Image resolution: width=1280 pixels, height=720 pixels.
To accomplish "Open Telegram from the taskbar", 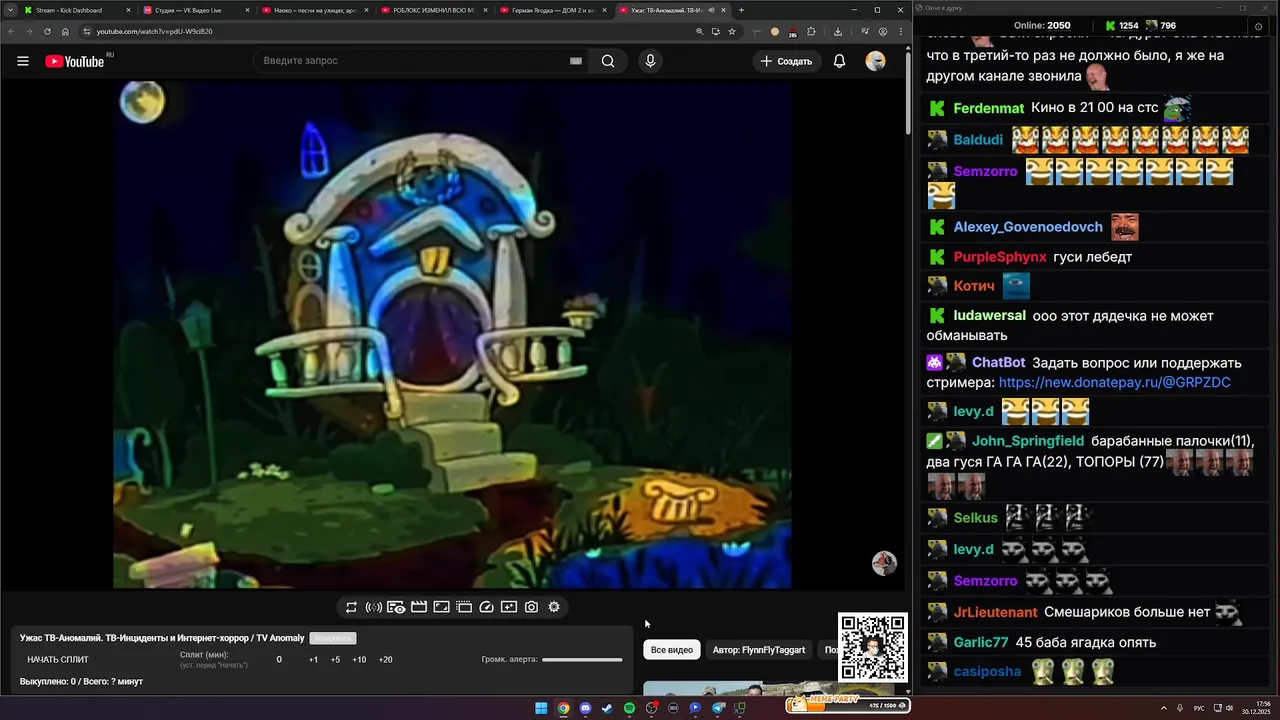I will [717, 708].
